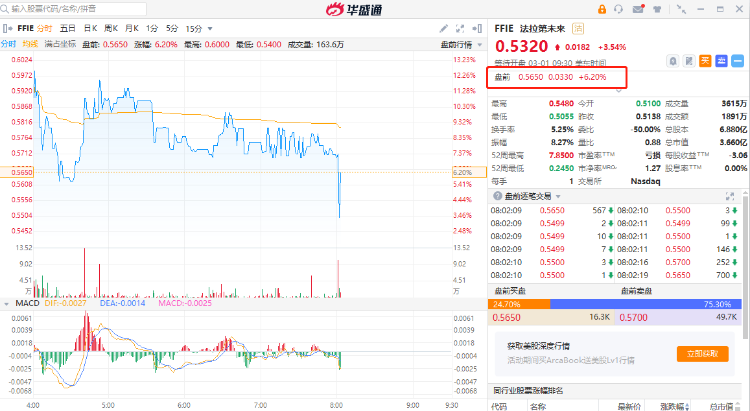Click the 08:02:19 trade at 0.5650
750x411 pixels.
pos(677,275)
